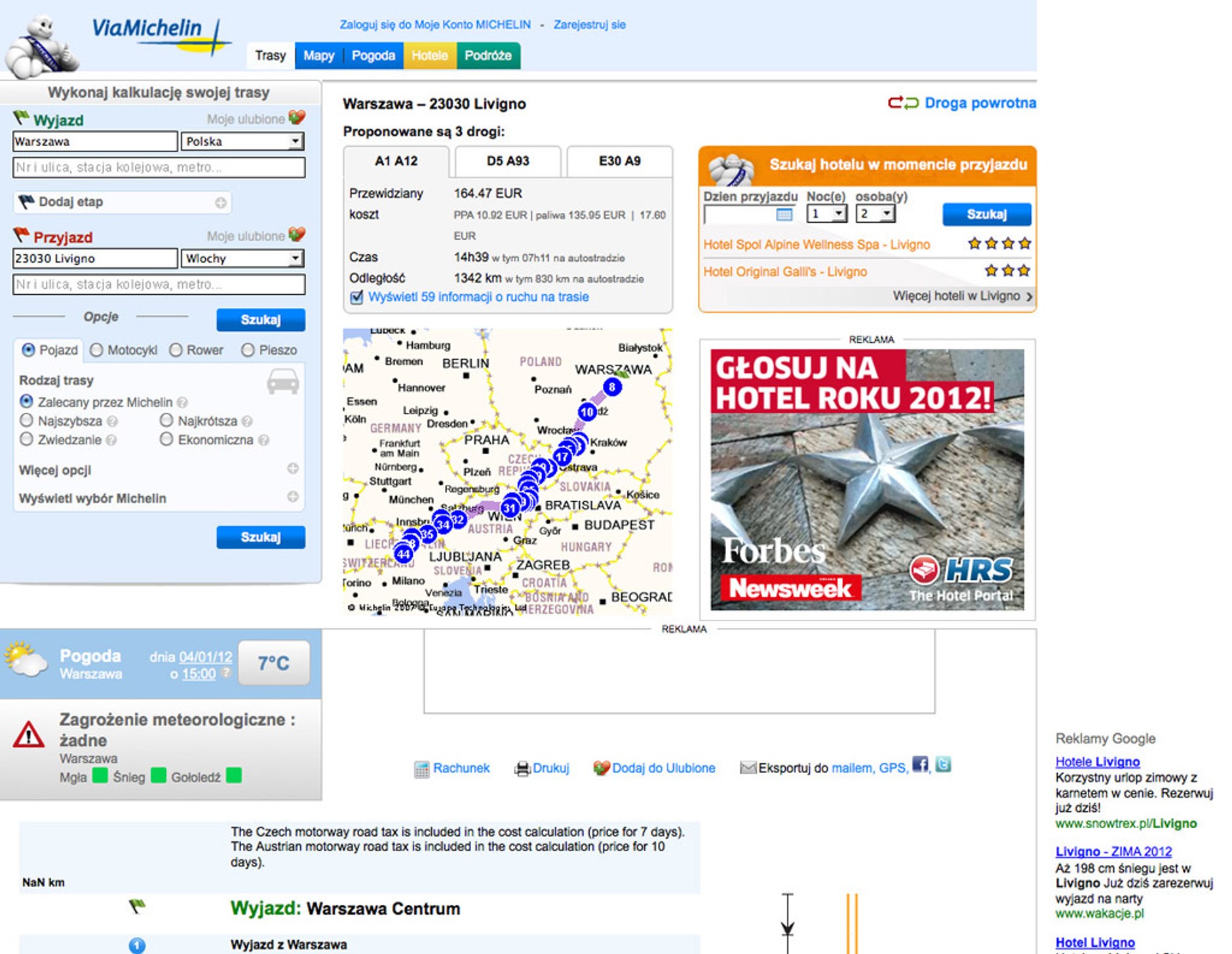Click the Facebook share icon
Viewport: 1232px width, 954px height.
920,765
